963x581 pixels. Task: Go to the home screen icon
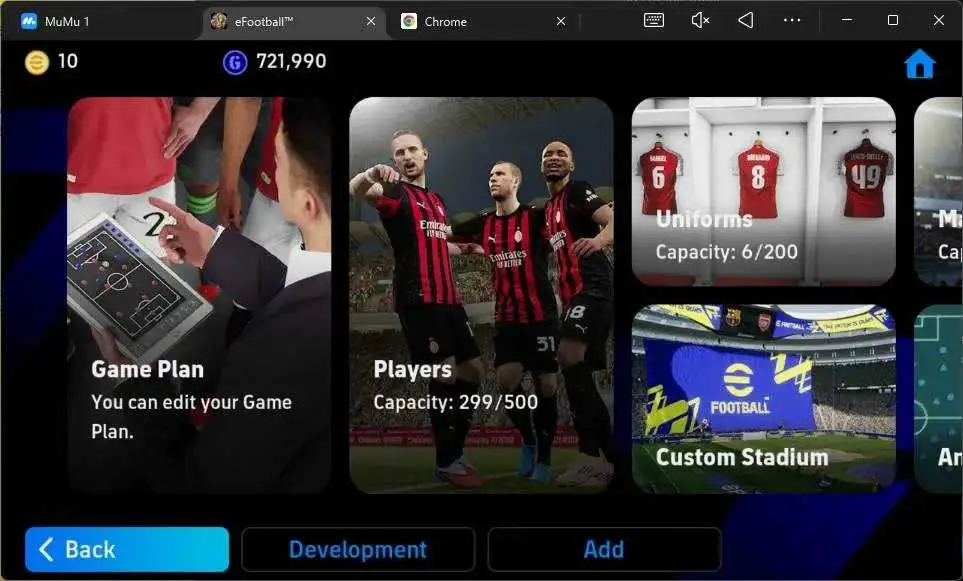tap(919, 64)
